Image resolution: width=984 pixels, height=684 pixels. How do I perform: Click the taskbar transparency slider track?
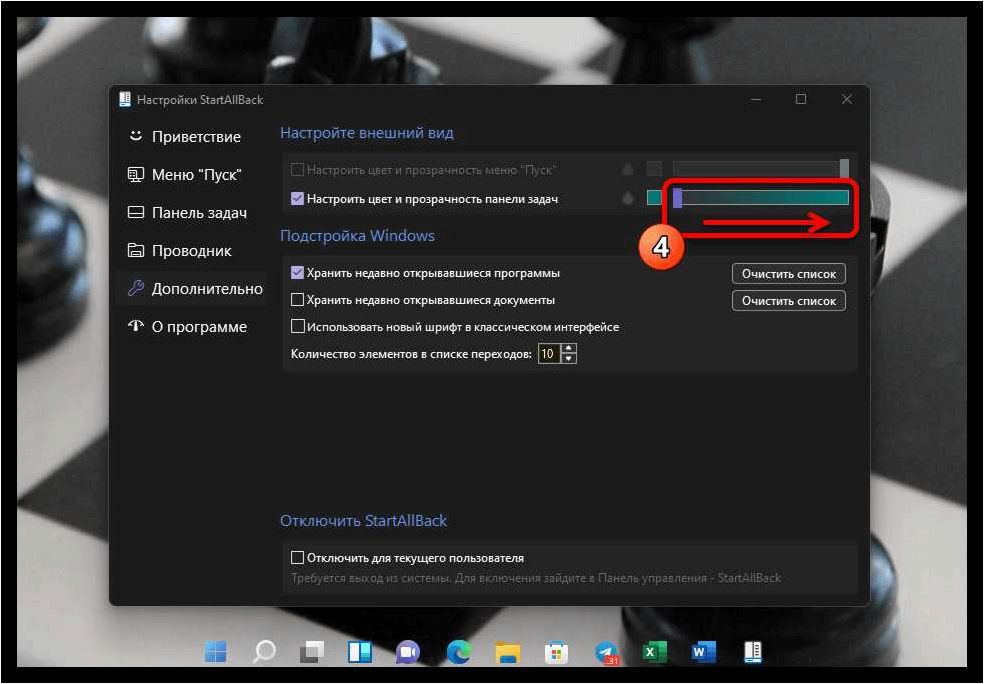[x=761, y=198]
